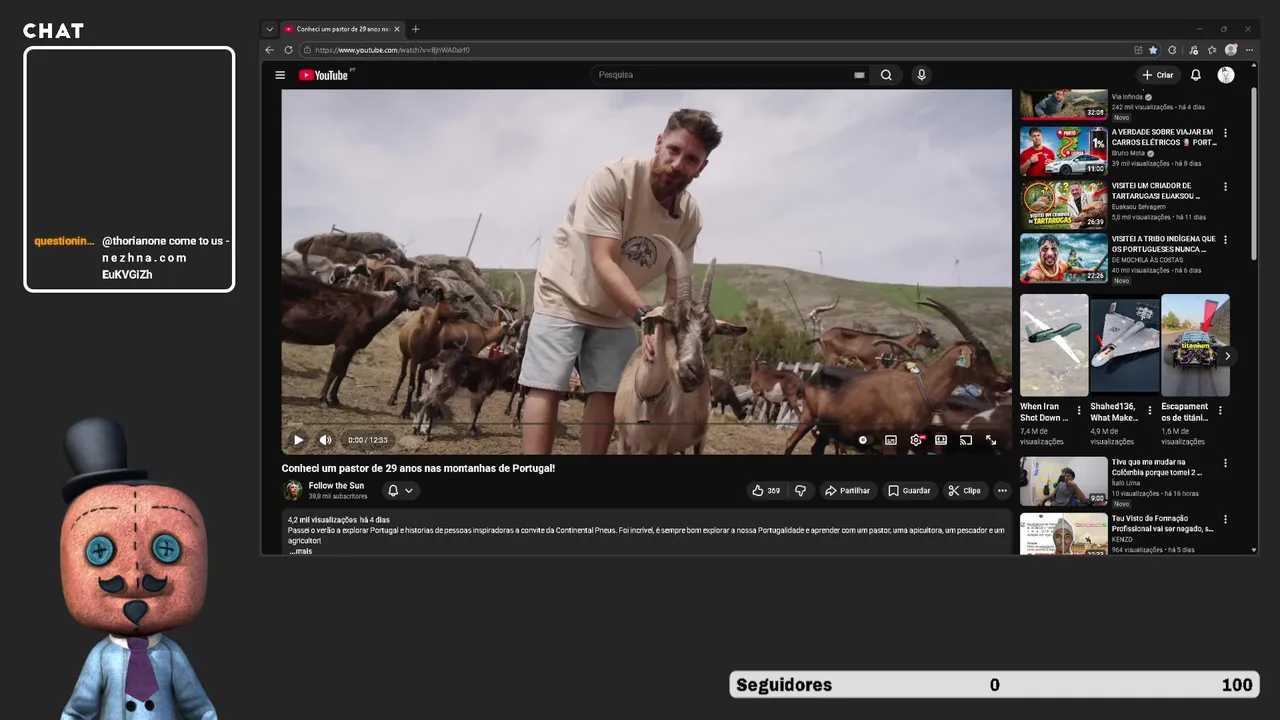Open VISITEI UM CRIADOR DE TARTARUGAS thumbnail
Viewport: 1280px width, 720px height.
pyautogui.click(x=1064, y=204)
